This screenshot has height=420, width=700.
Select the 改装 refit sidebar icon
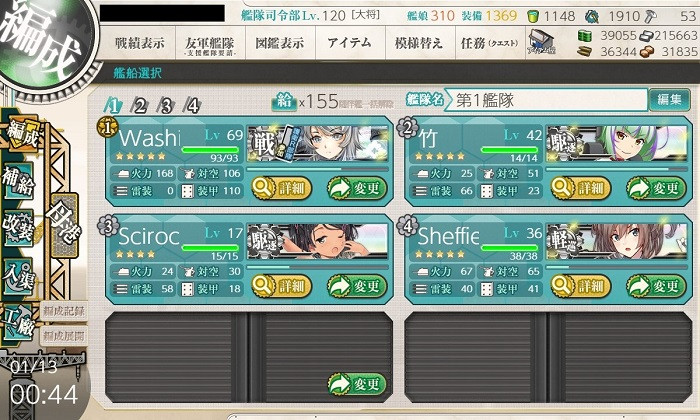(x=18, y=228)
